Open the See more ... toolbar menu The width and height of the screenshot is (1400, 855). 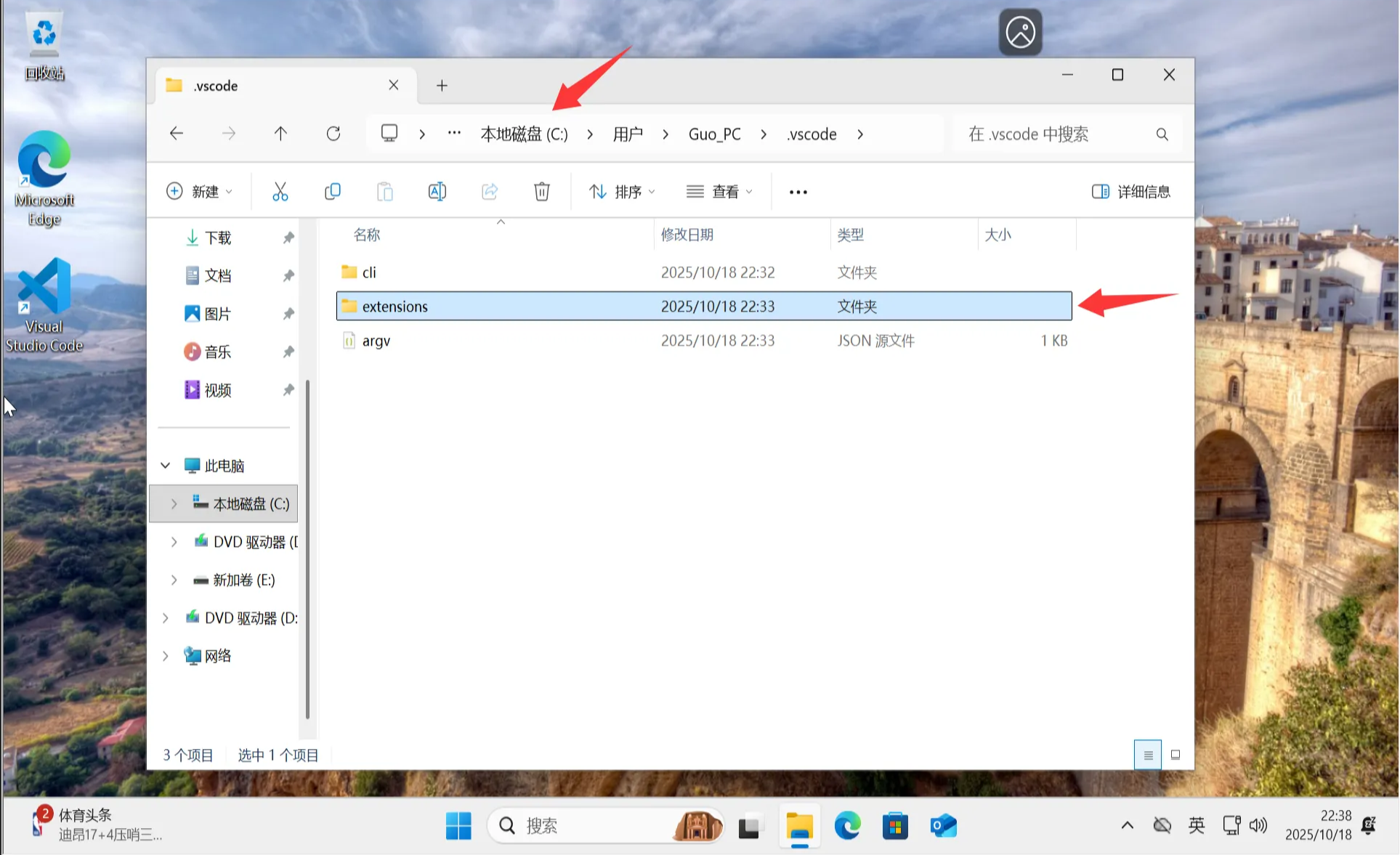coord(798,191)
